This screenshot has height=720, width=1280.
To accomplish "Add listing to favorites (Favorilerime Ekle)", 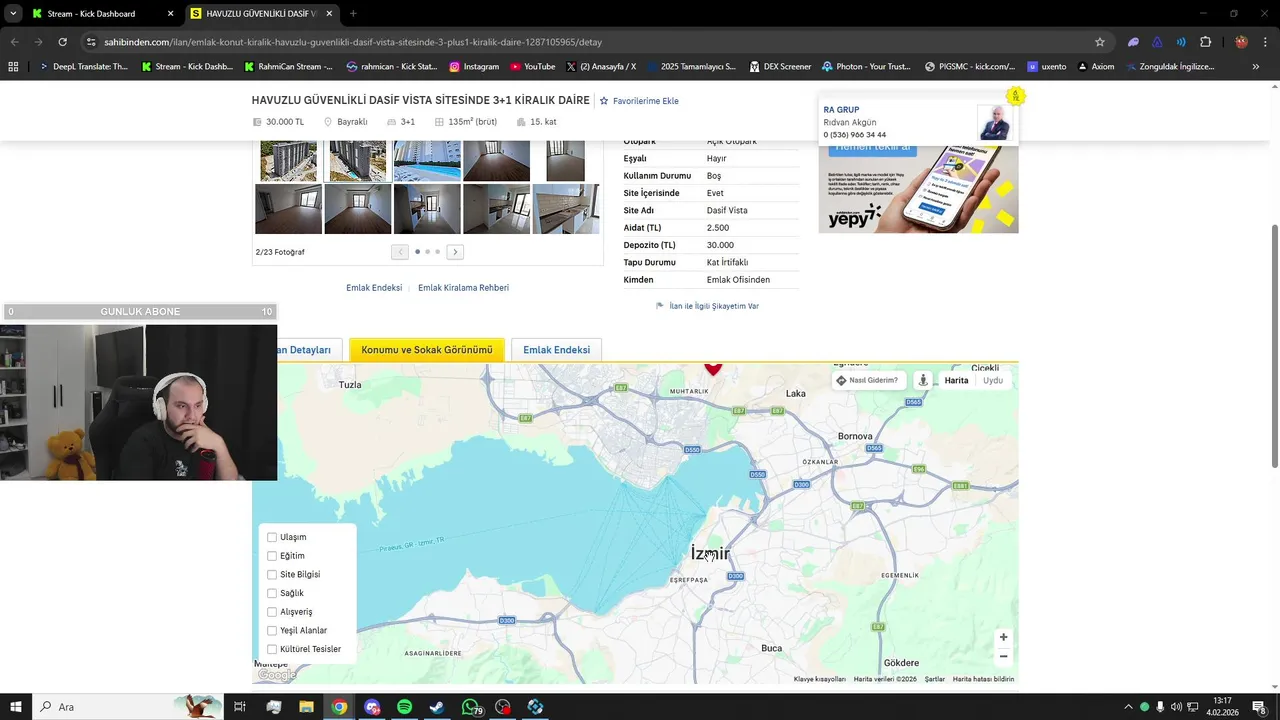I will pos(638,101).
